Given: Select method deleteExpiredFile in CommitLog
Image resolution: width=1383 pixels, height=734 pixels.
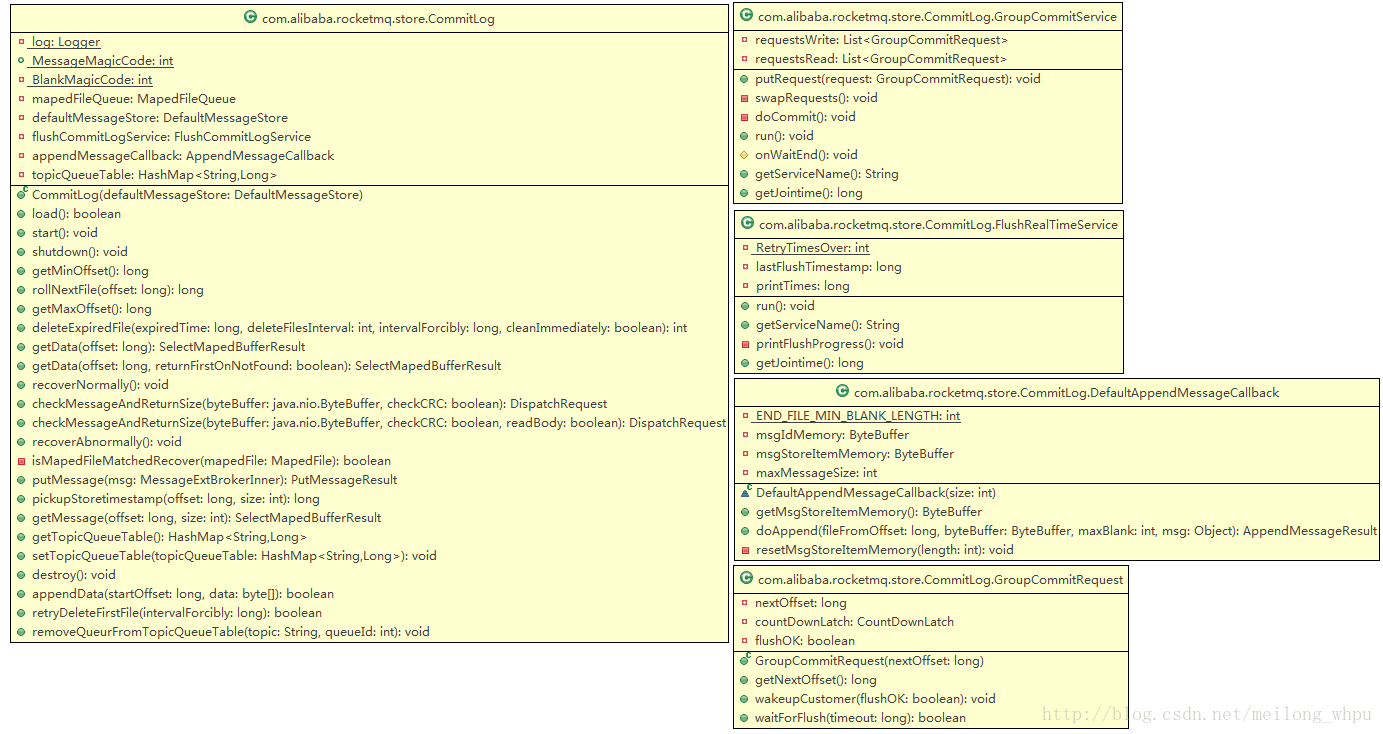Looking at the screenshot, I should (x=360, y=328).
